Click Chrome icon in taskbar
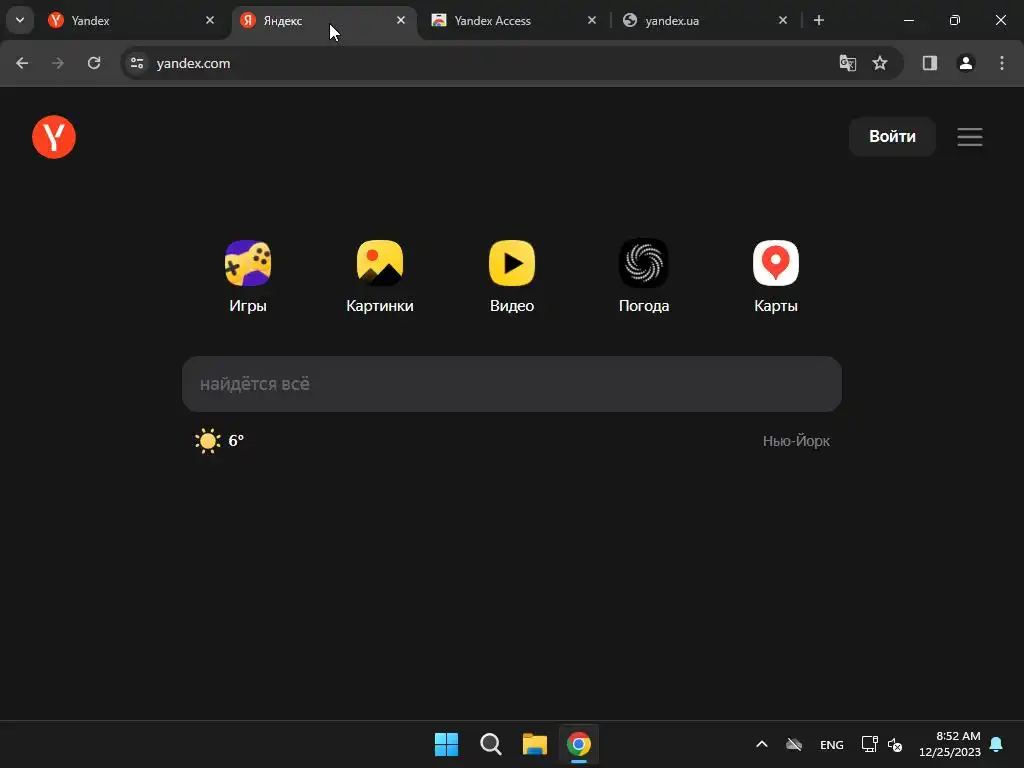 pyautogui.click(x=579, y=744)
